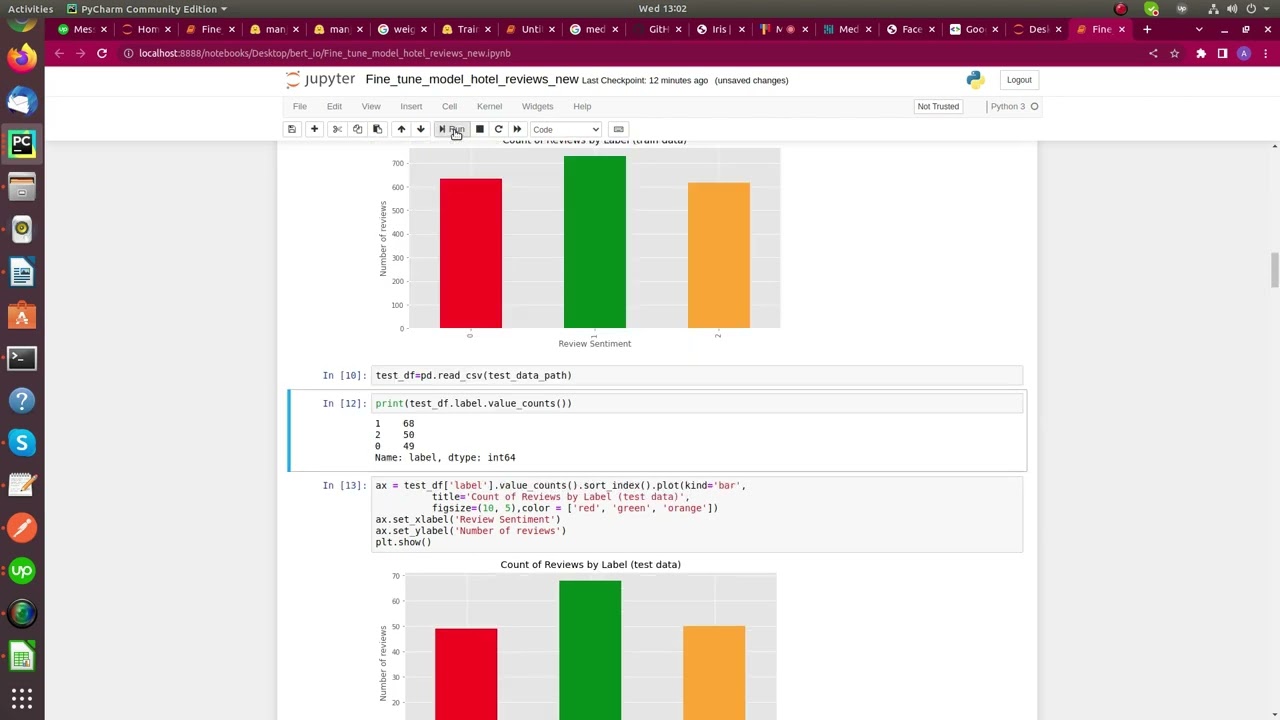Open the Widgets menu
This screenshot has width=1280, height=720.
coord(537,106)
